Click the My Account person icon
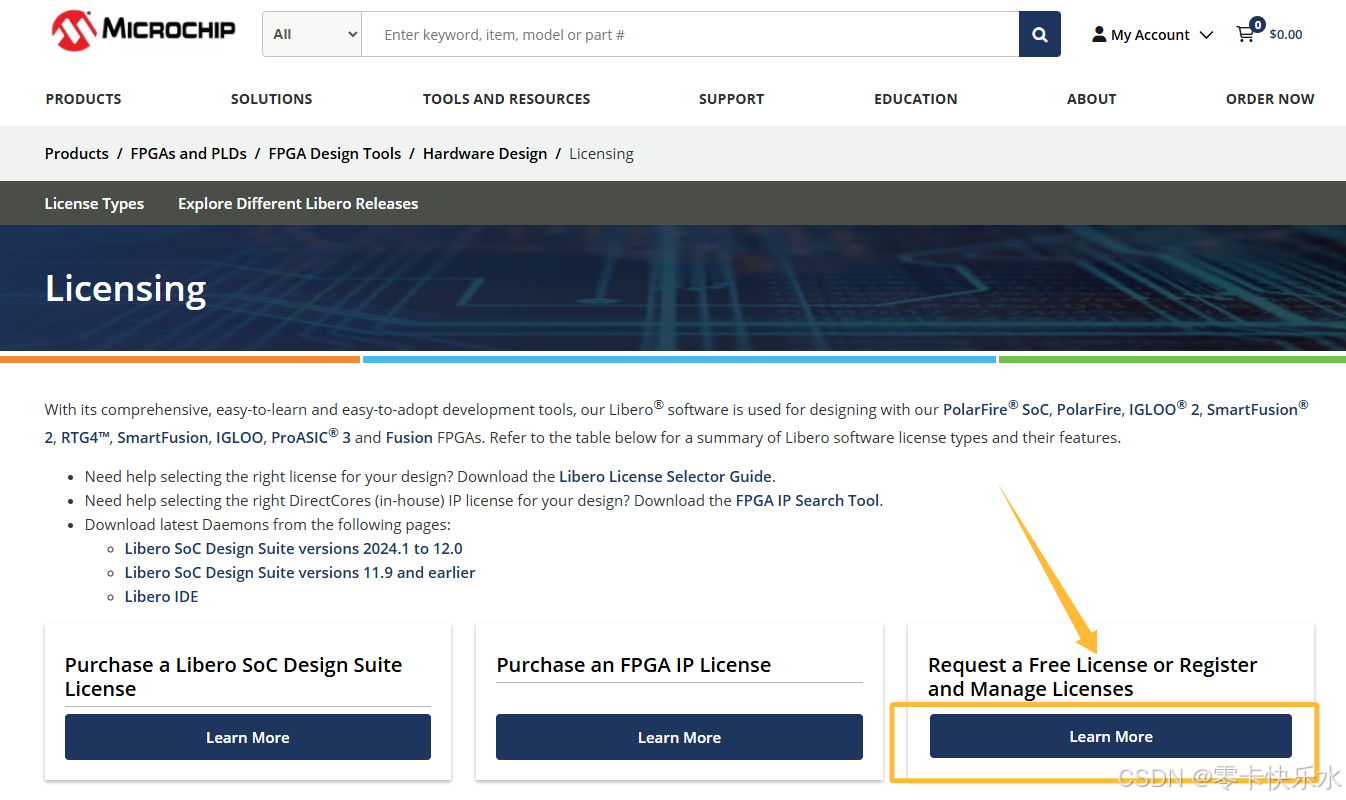1346x800 pixels. tap(1099, 34)
